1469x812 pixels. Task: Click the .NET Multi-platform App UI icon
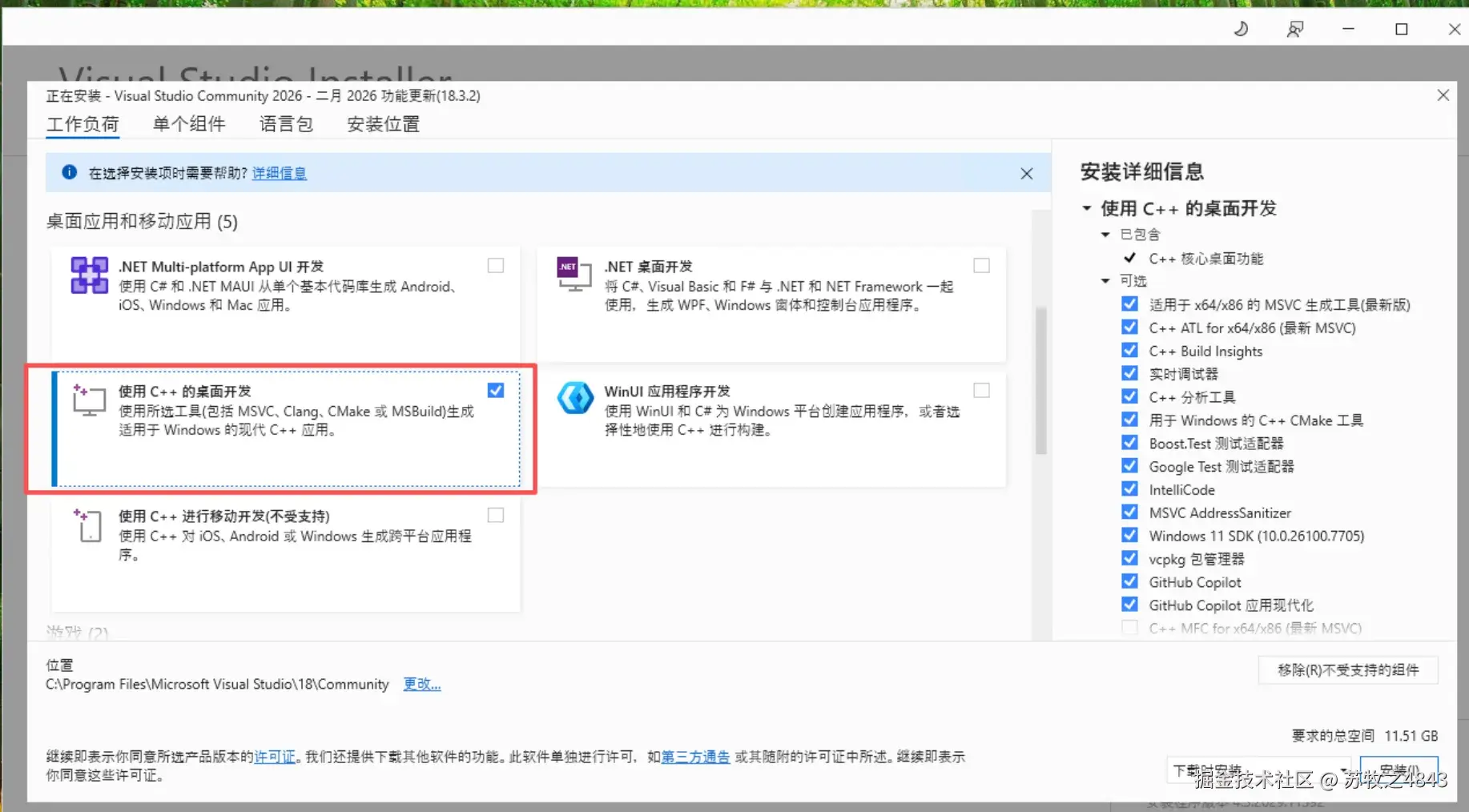(x=89, y=275)
